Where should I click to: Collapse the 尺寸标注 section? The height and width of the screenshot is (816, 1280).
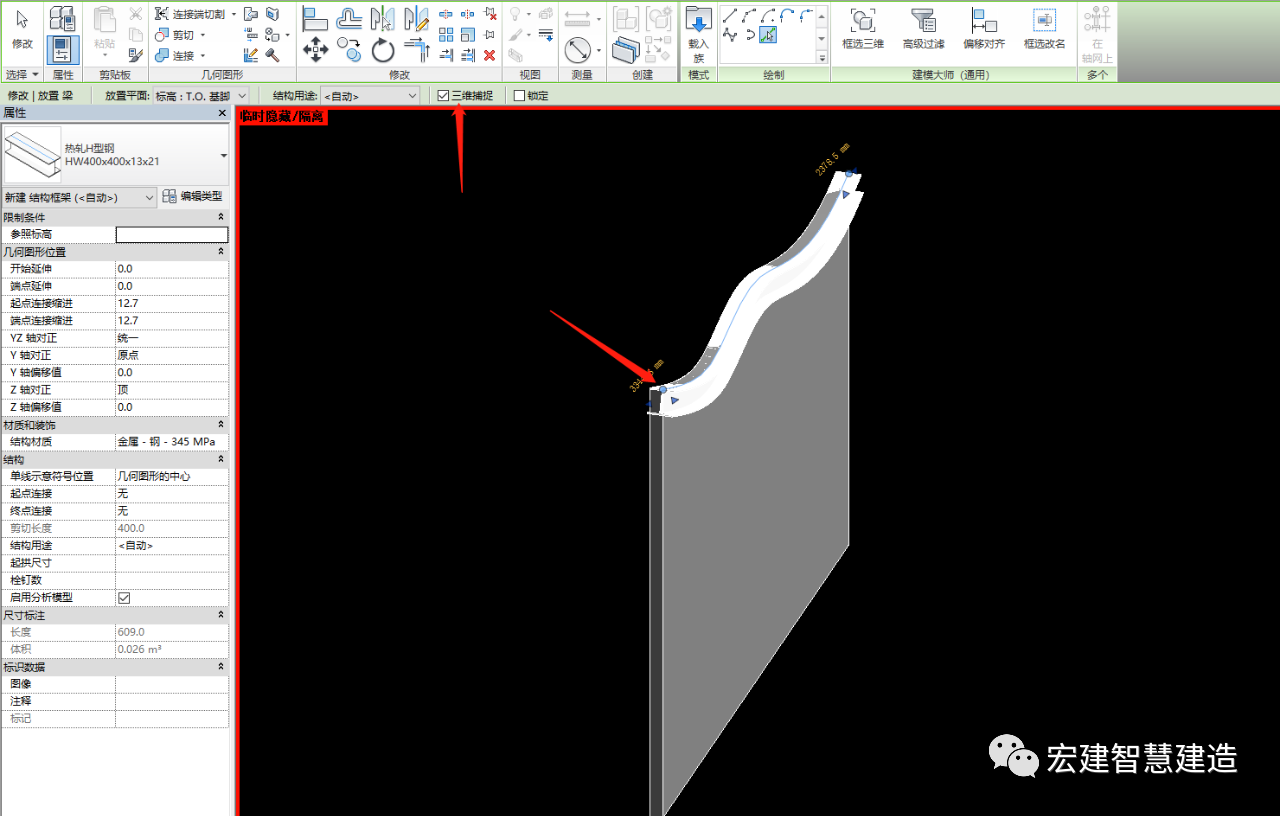pos(220,615)
